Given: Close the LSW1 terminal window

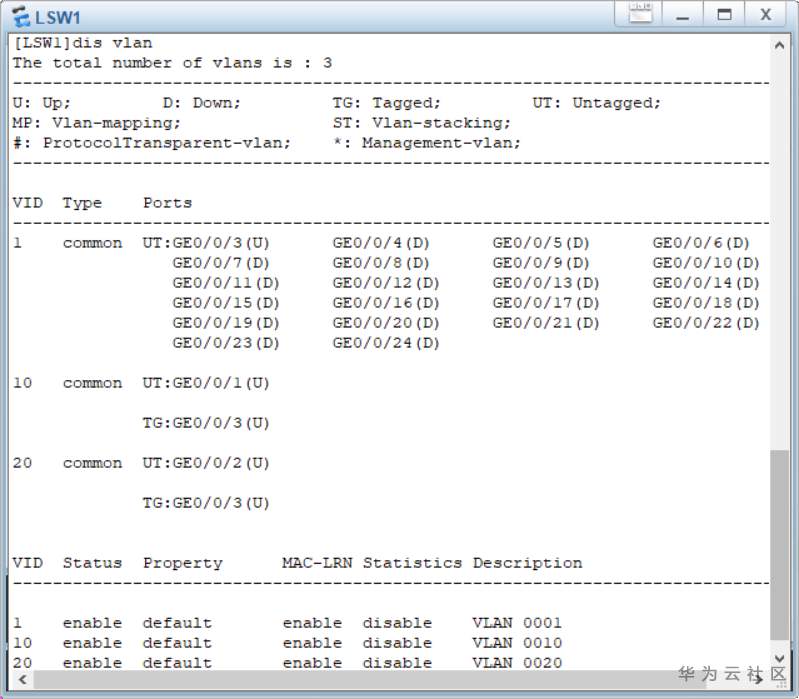Looking at the screenshot, I should point(765,13).
